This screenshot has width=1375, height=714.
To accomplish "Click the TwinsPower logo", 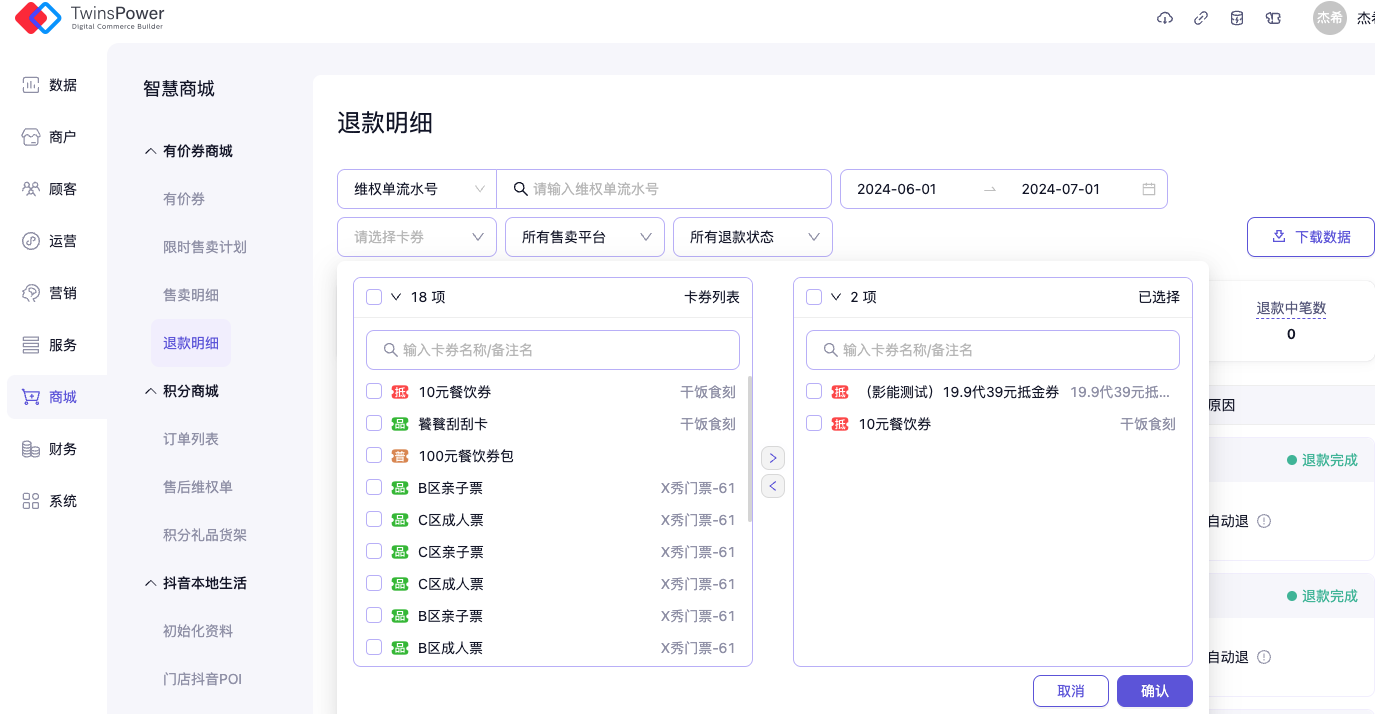I will click(x=90, y=18).
